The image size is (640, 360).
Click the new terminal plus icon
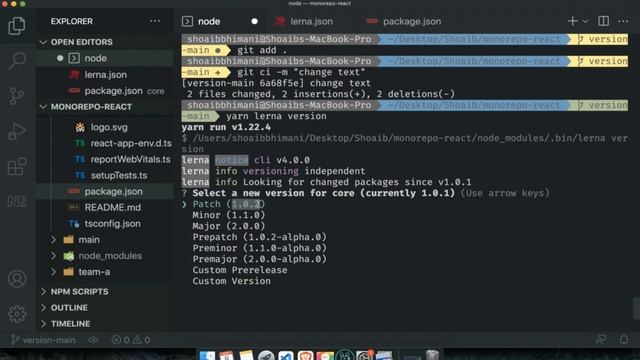coord(572,21)
